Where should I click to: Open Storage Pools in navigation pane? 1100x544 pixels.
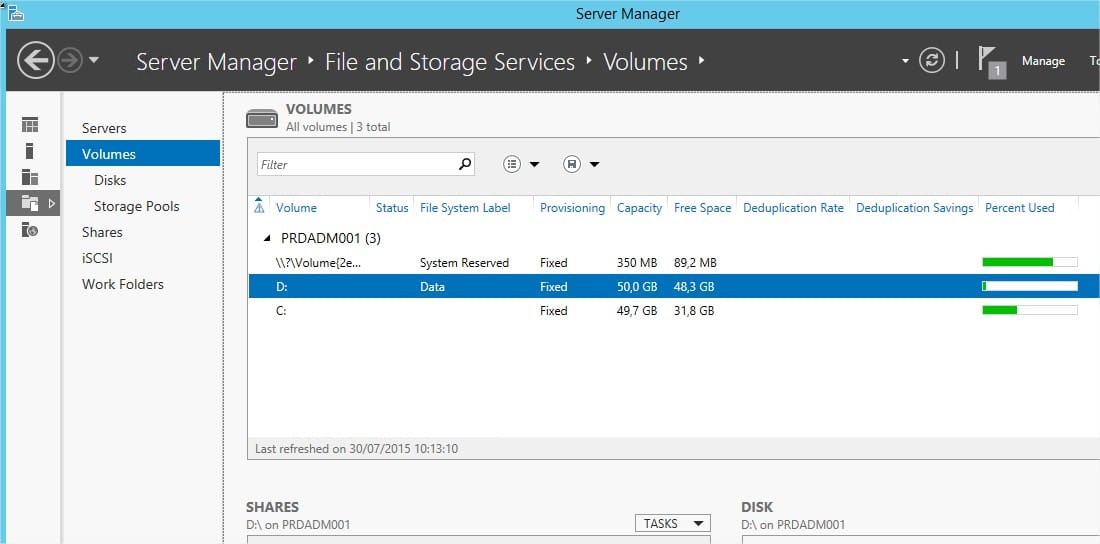click(x=137, y=206)
